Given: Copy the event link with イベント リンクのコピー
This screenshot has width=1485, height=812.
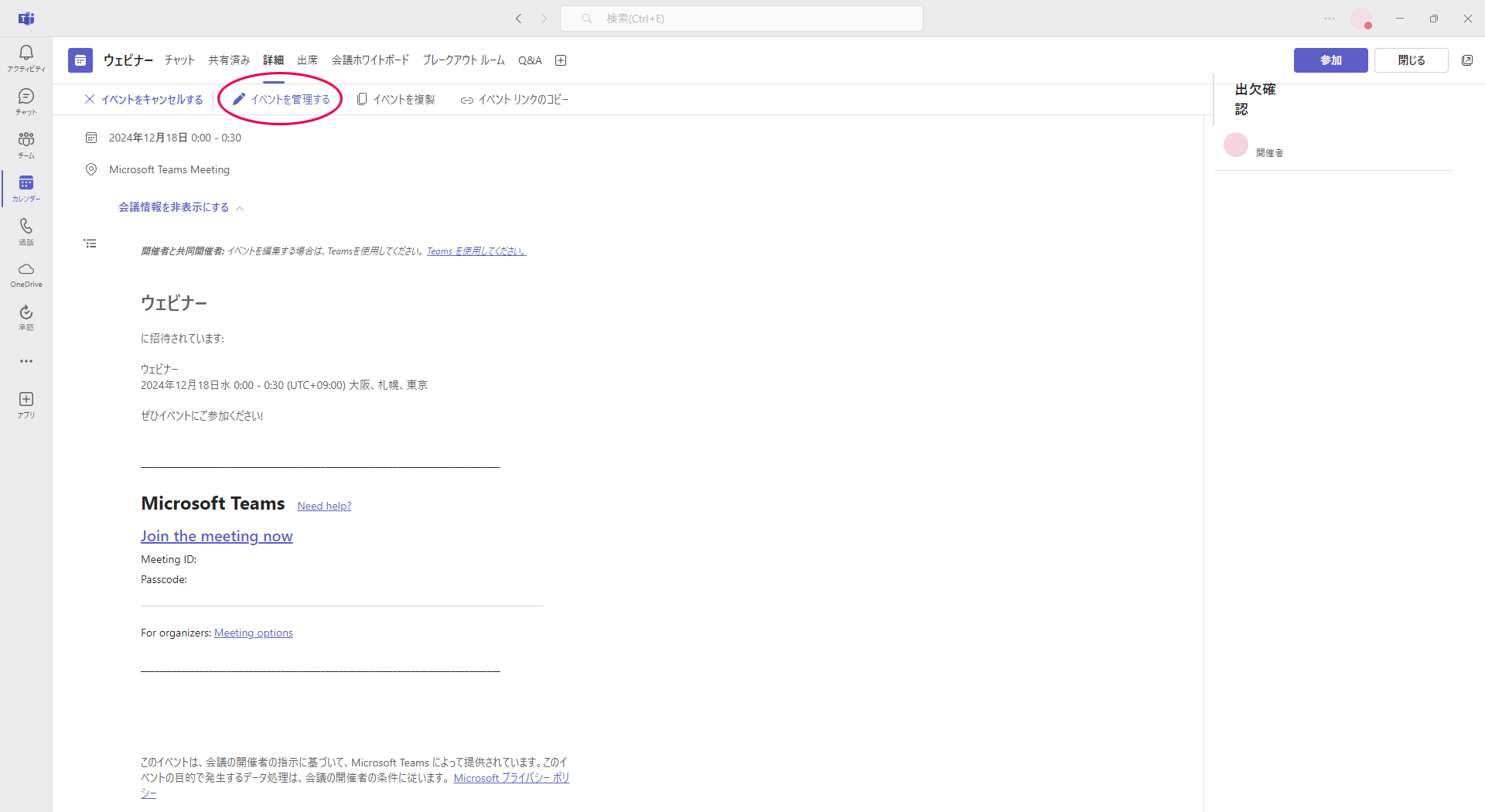Looking at the screenshot, I should click(514, 99).
